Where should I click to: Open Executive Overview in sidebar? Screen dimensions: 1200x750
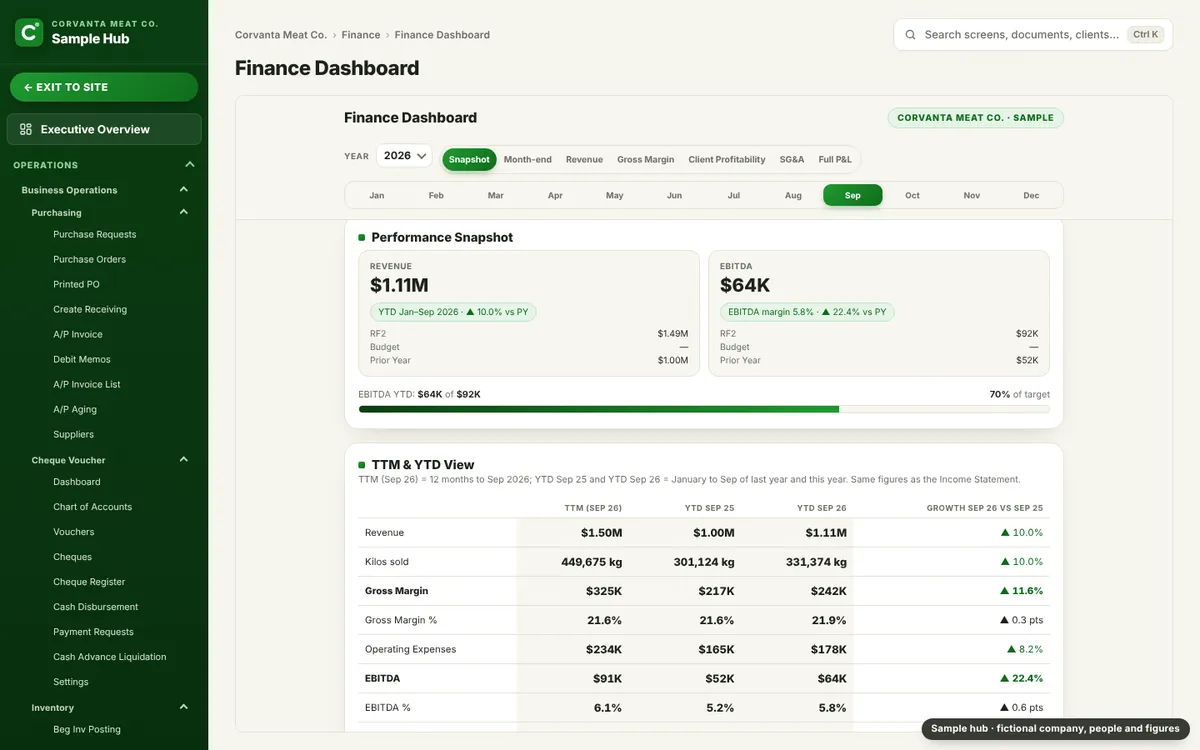[104, 129]
